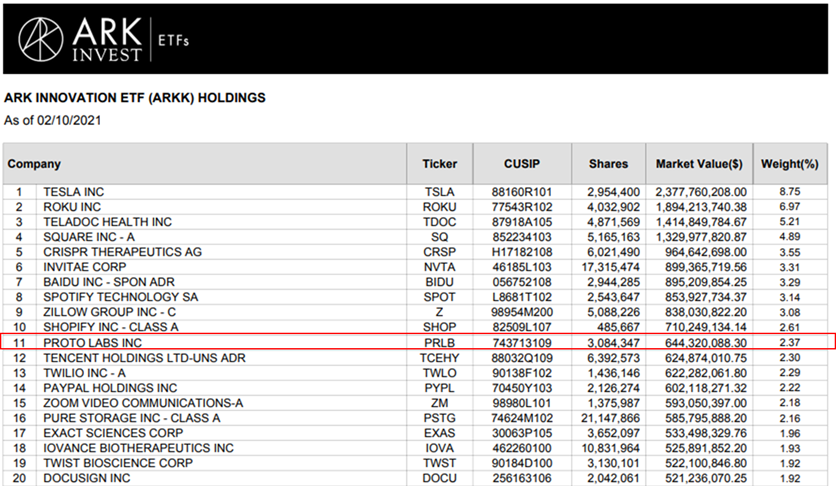Select the Weight(%) column header
The height and width of the screenshot is (486, 836).
pos(790,164)
